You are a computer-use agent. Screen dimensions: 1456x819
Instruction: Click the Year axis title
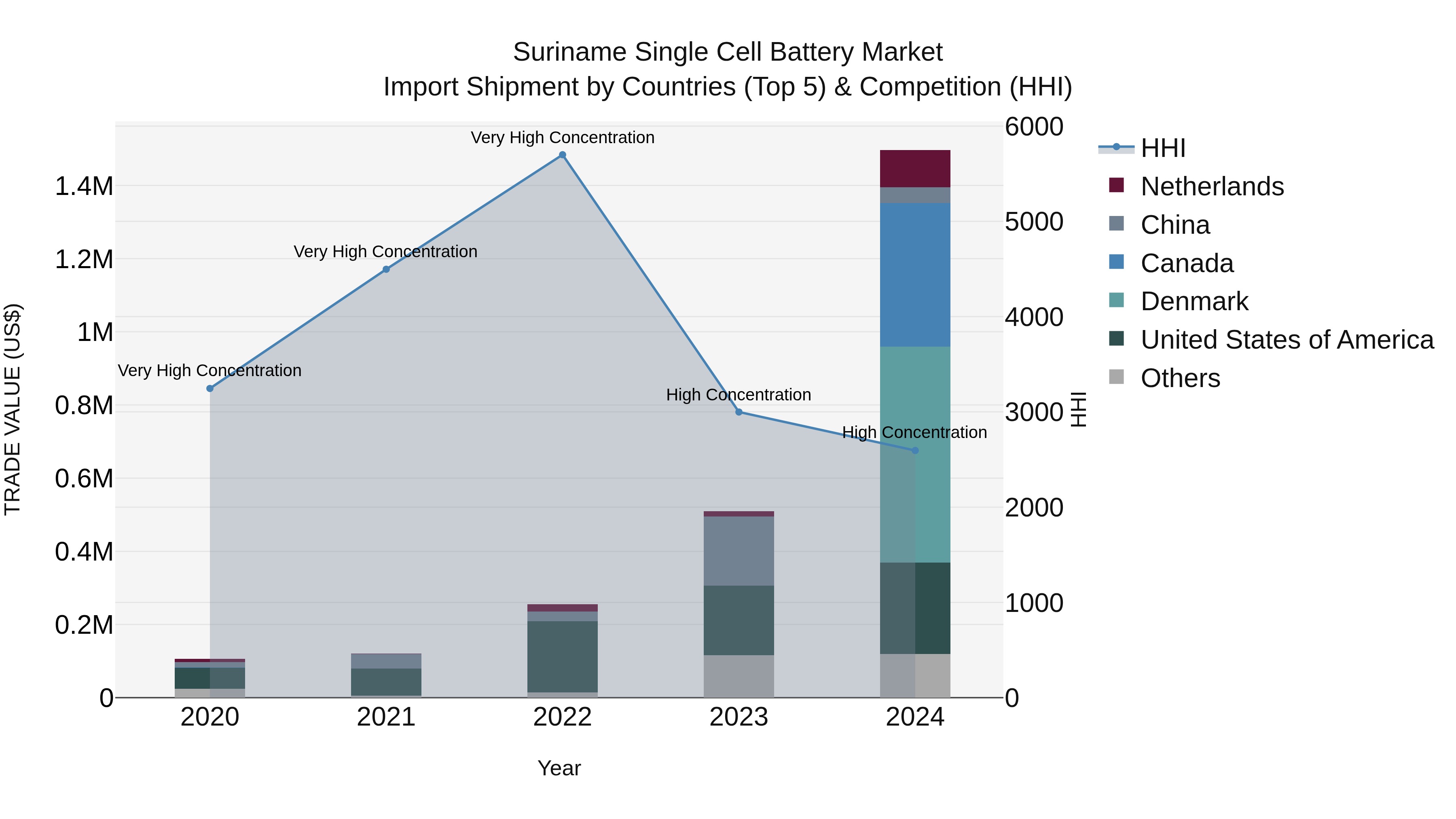pos(559,768)
